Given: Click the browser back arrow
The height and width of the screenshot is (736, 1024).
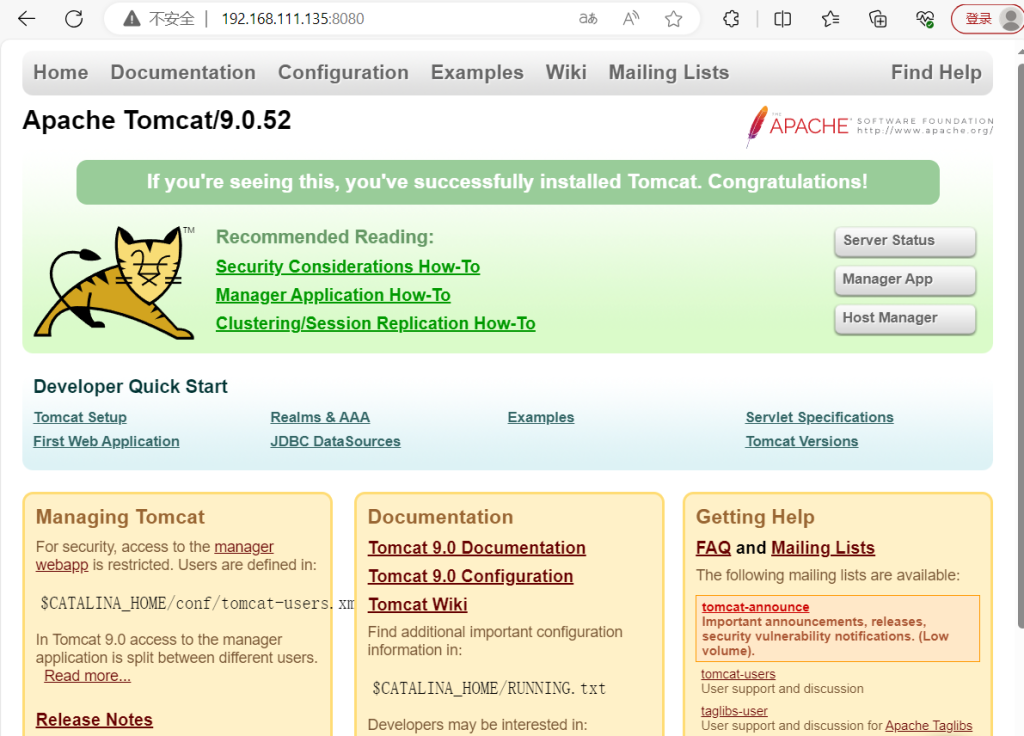Looking at the screenshot, I should coord(27,19).
